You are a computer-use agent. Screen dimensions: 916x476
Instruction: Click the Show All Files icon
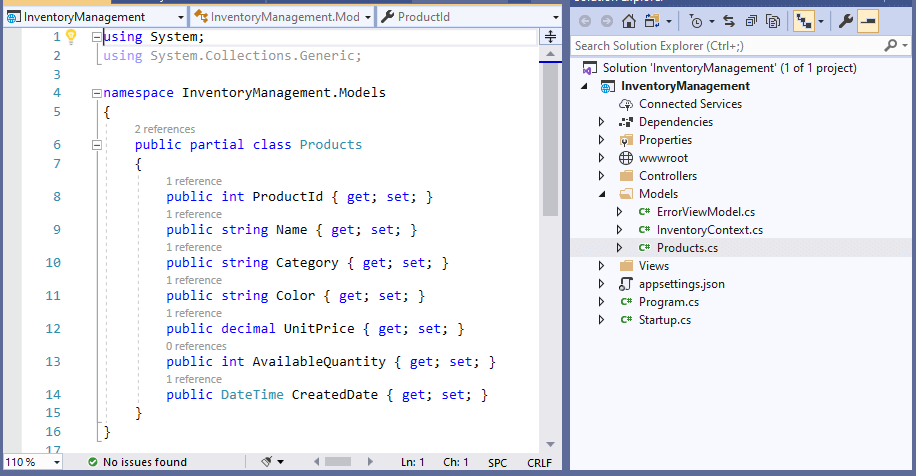pos(773,21)
